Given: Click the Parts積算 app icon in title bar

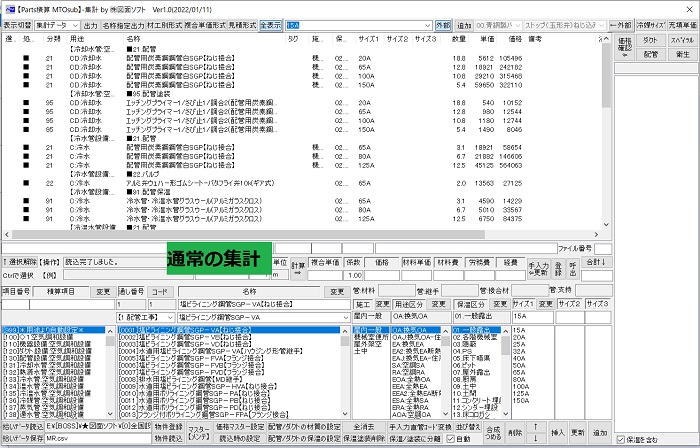Looking at the screenshot, I should pyautogui.click(x=10, y=9).
